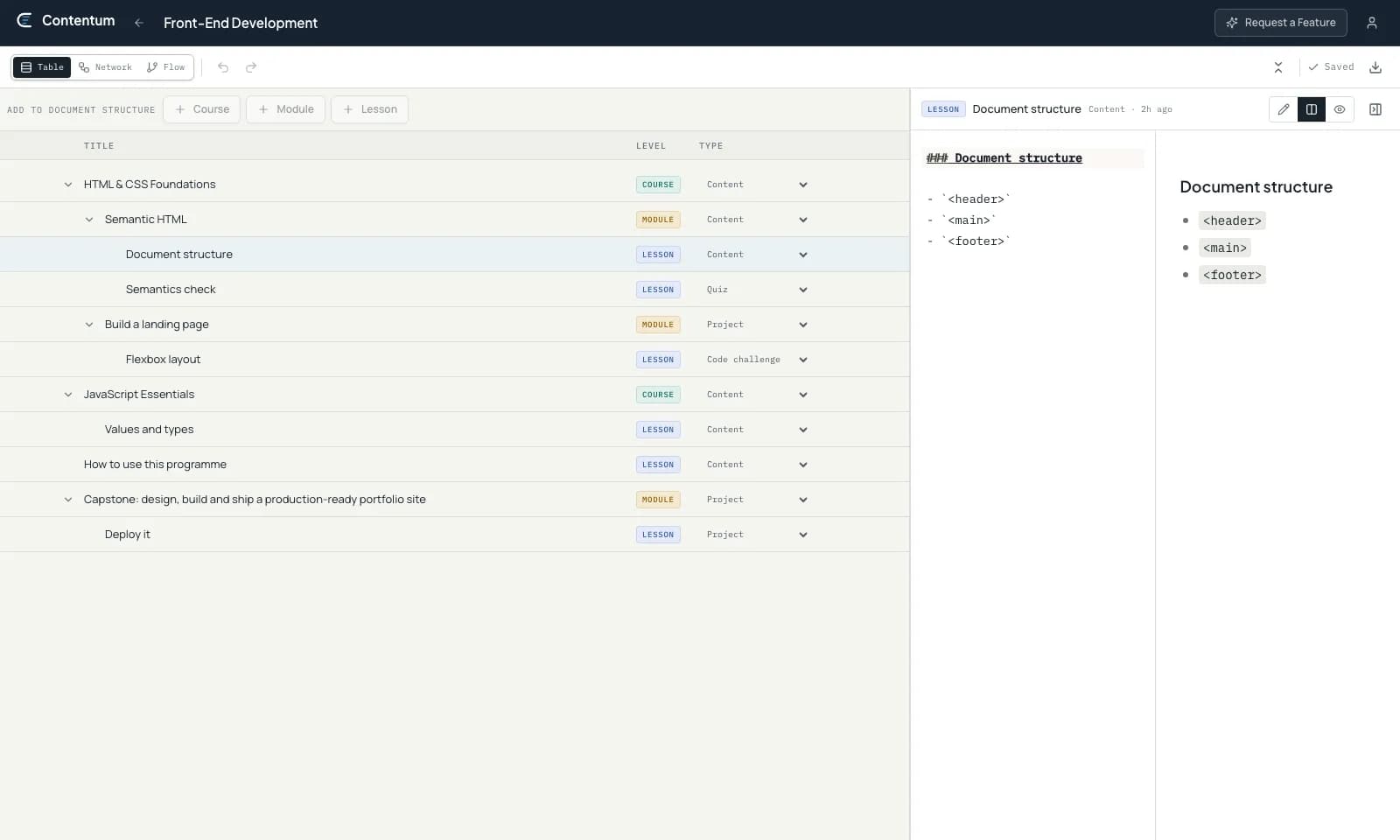Click the <footer> chip in preview

[x=1232, y=275]
